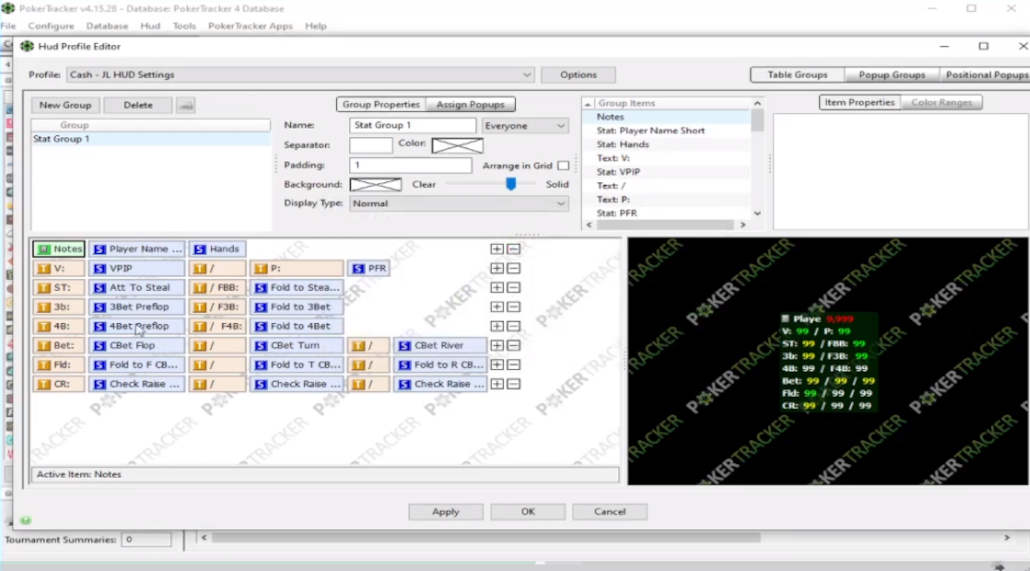Click the plus button on the 3Bet Preflop row
Screen dimensions: 1030x571
click(x=497, y=307)
